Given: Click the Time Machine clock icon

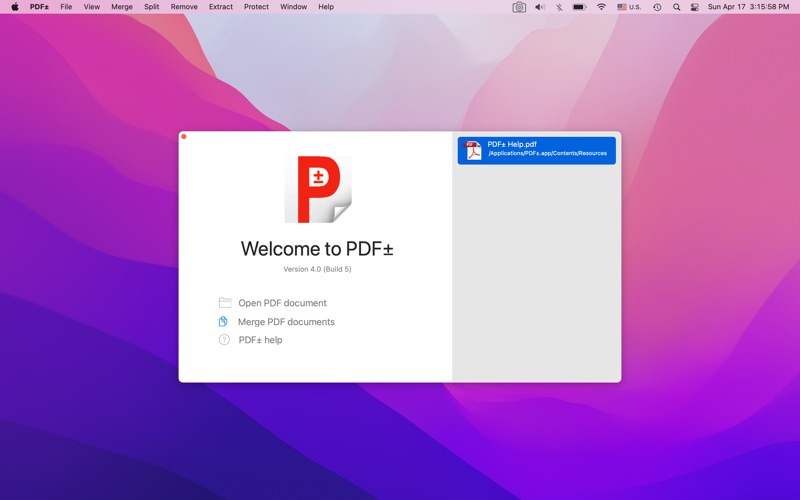Looking at the screenshot, I should pyautogui.click(x=657, y=7).
